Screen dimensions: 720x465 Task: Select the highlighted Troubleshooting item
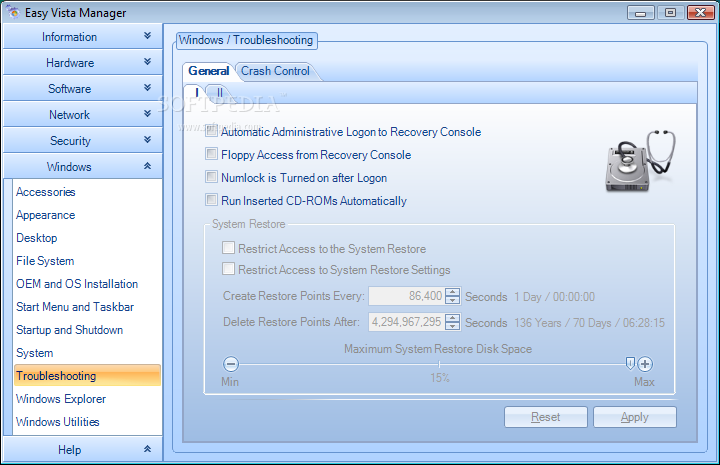coord(87,375)
